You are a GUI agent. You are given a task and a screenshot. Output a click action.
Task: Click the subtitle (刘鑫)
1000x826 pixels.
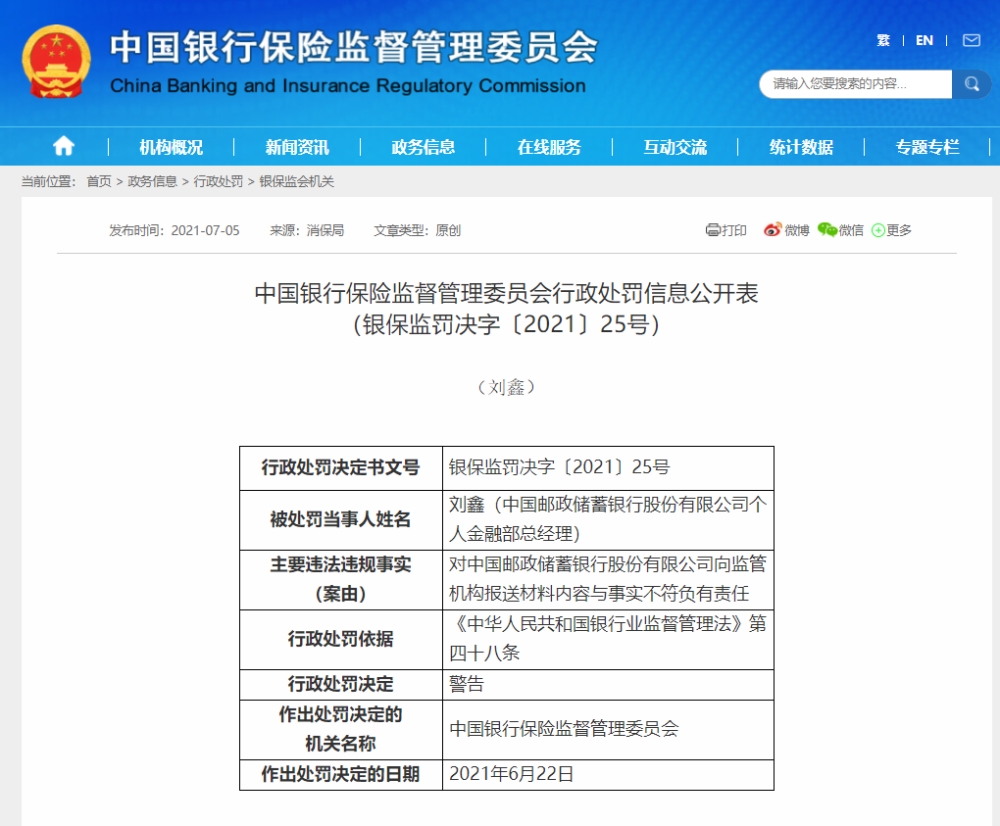pyautogui.click(x=506, y=387)
